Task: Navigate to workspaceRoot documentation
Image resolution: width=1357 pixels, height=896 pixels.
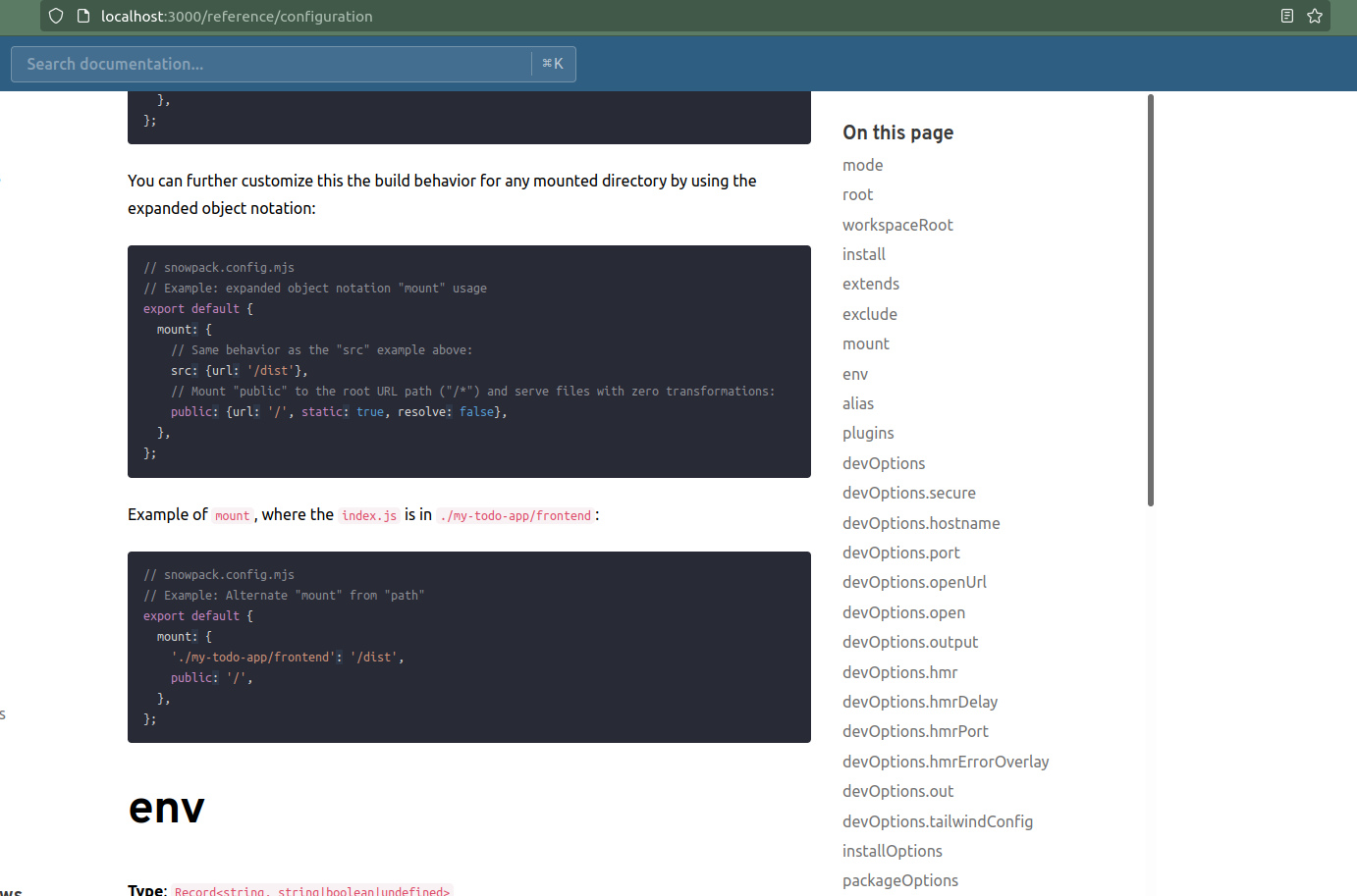Action: pos(897,224)
